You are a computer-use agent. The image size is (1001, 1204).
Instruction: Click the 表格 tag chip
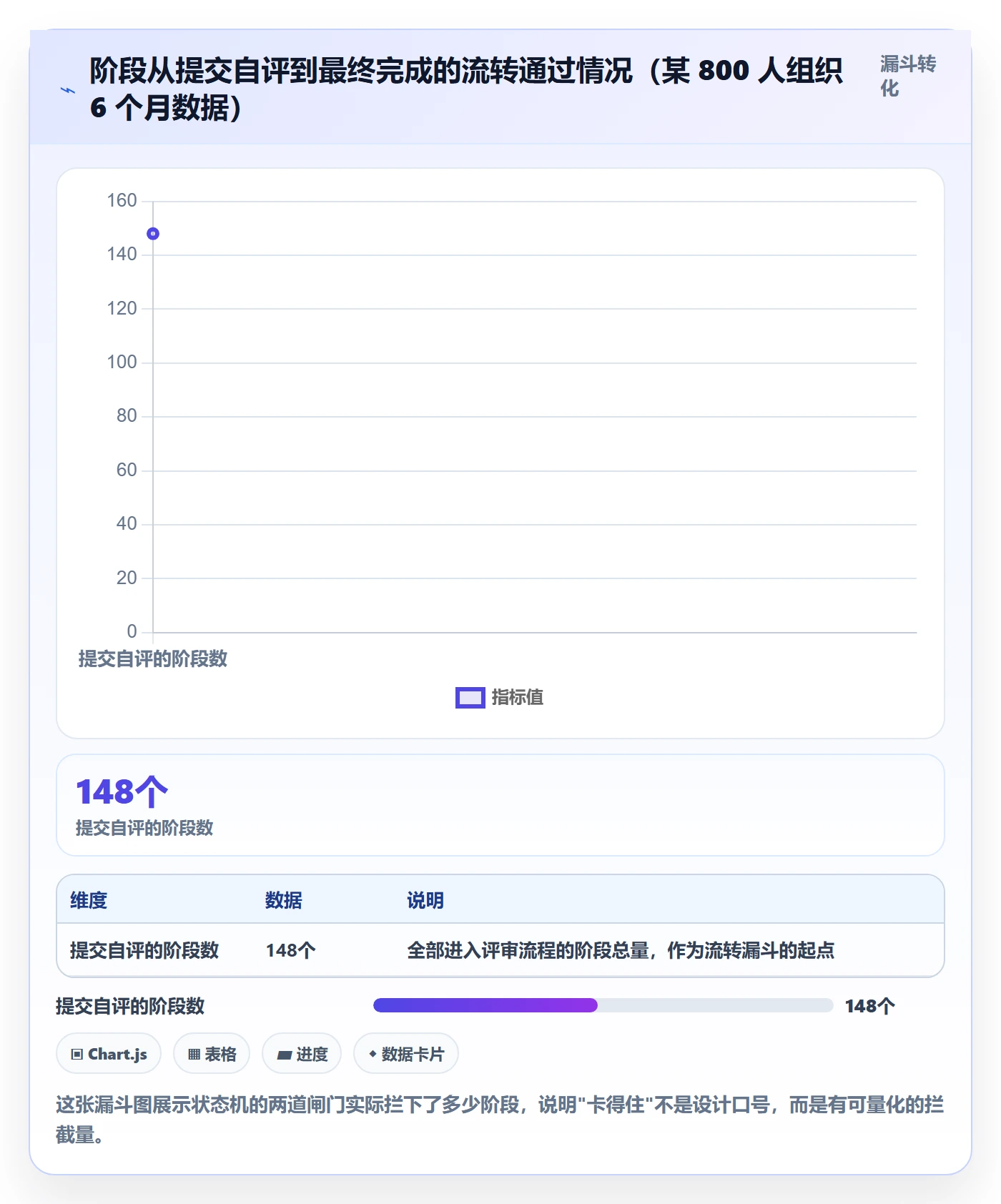click(x=212, y=1053)
